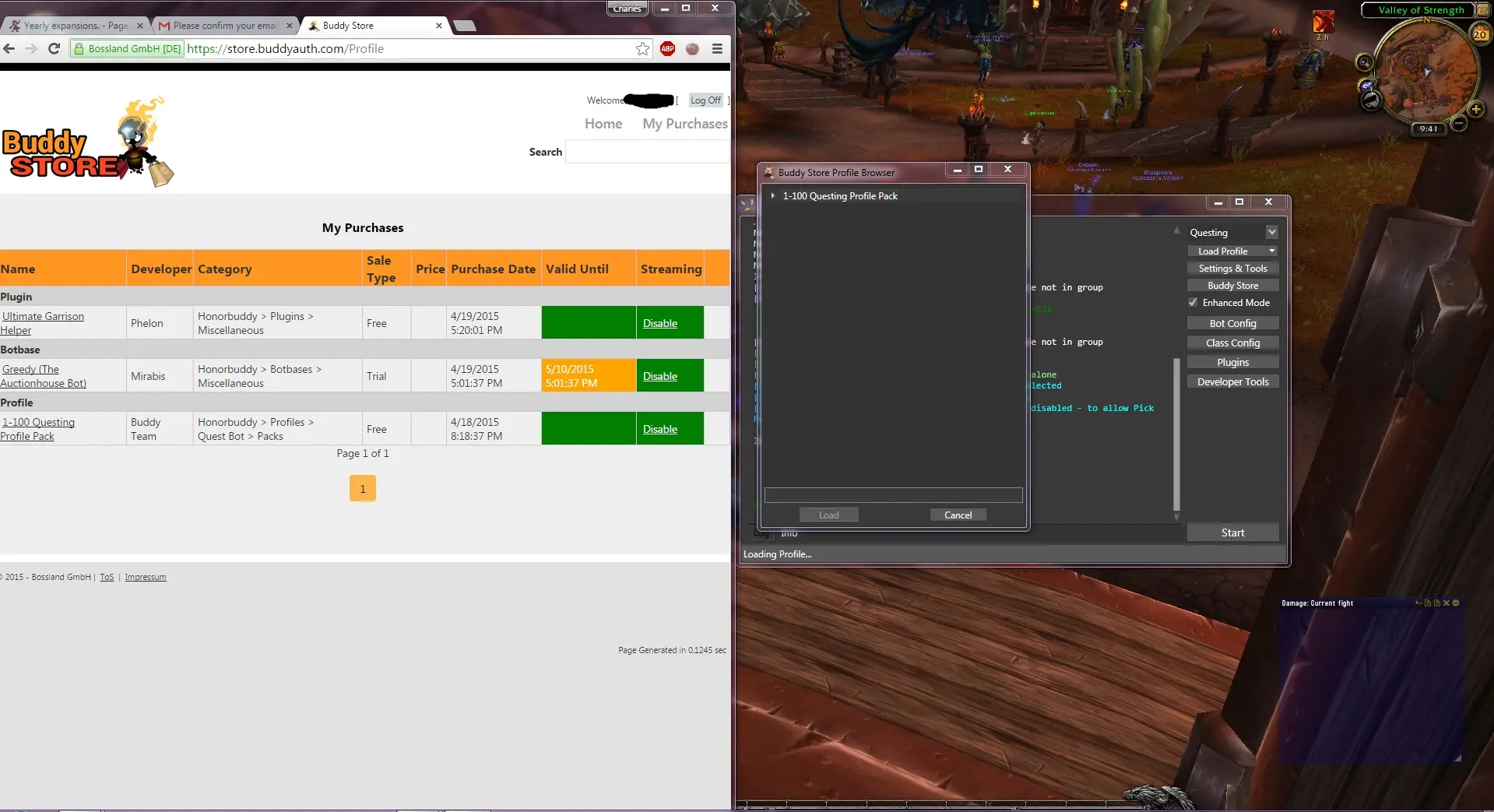The height and width of the screenshot is (812, 1494).
Task: Open Class Config in Honorbuddy
Action: pos(1232,343)
